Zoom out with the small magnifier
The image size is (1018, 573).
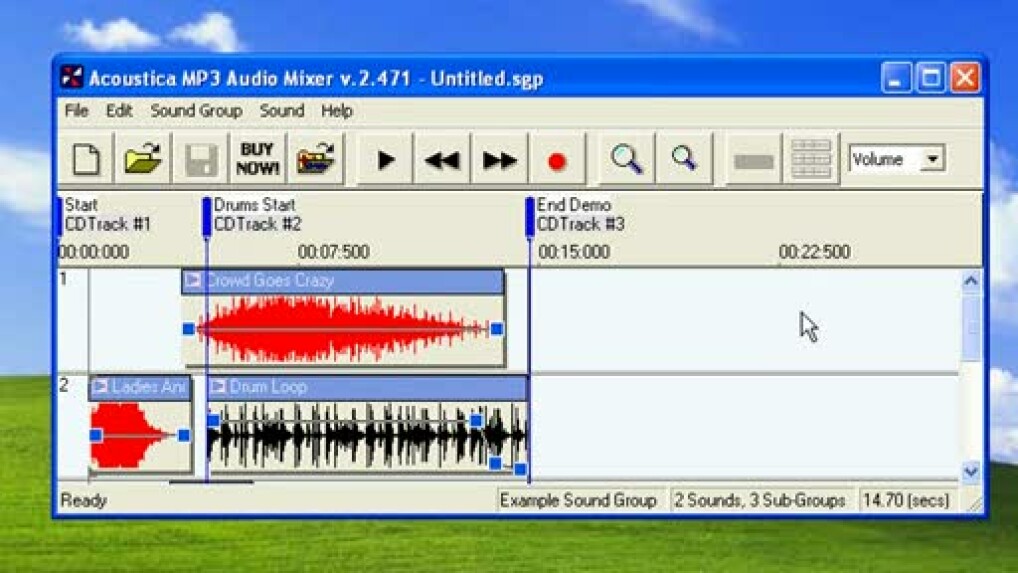pyautogui.click(x=684, y=159)
